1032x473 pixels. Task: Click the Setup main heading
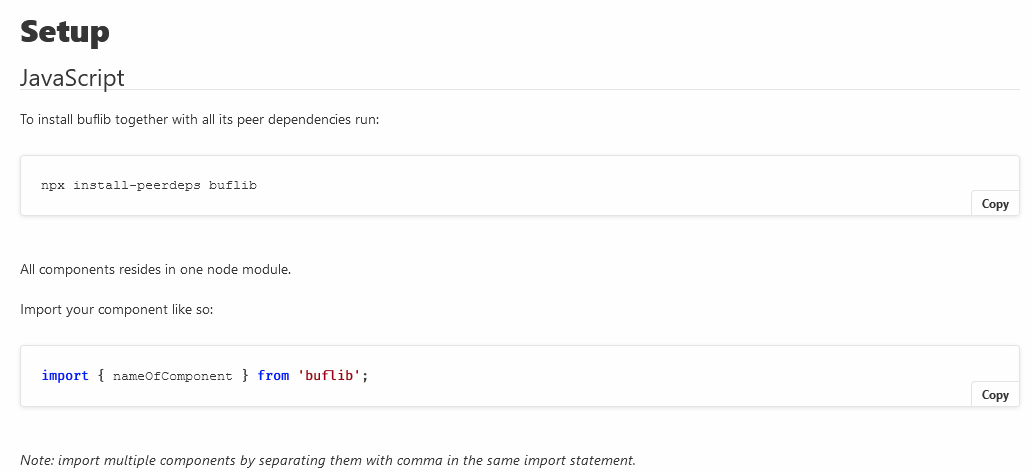[64, 32]
